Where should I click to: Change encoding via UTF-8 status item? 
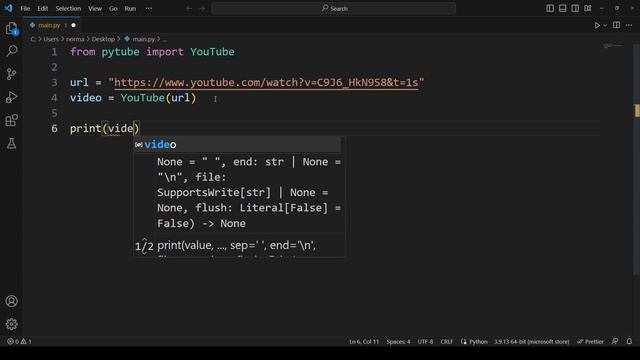425,342
